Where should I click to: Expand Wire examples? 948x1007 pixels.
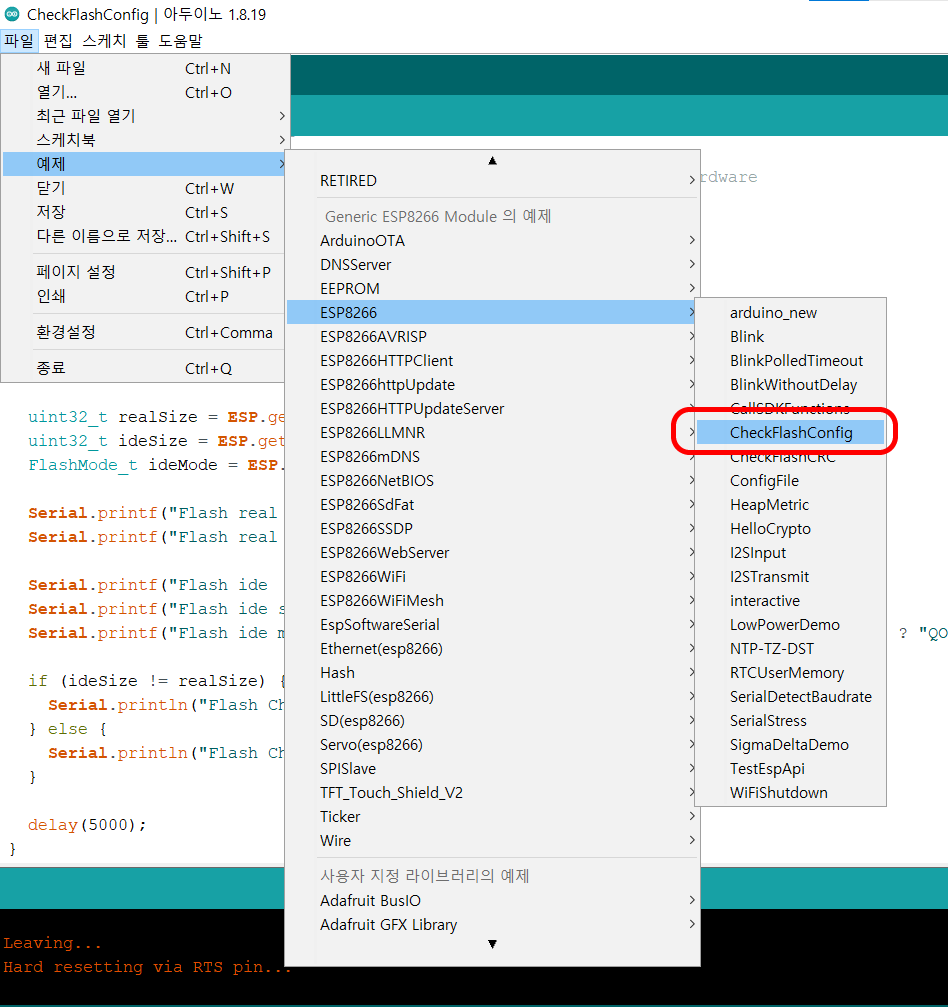[x=493, y=840]
